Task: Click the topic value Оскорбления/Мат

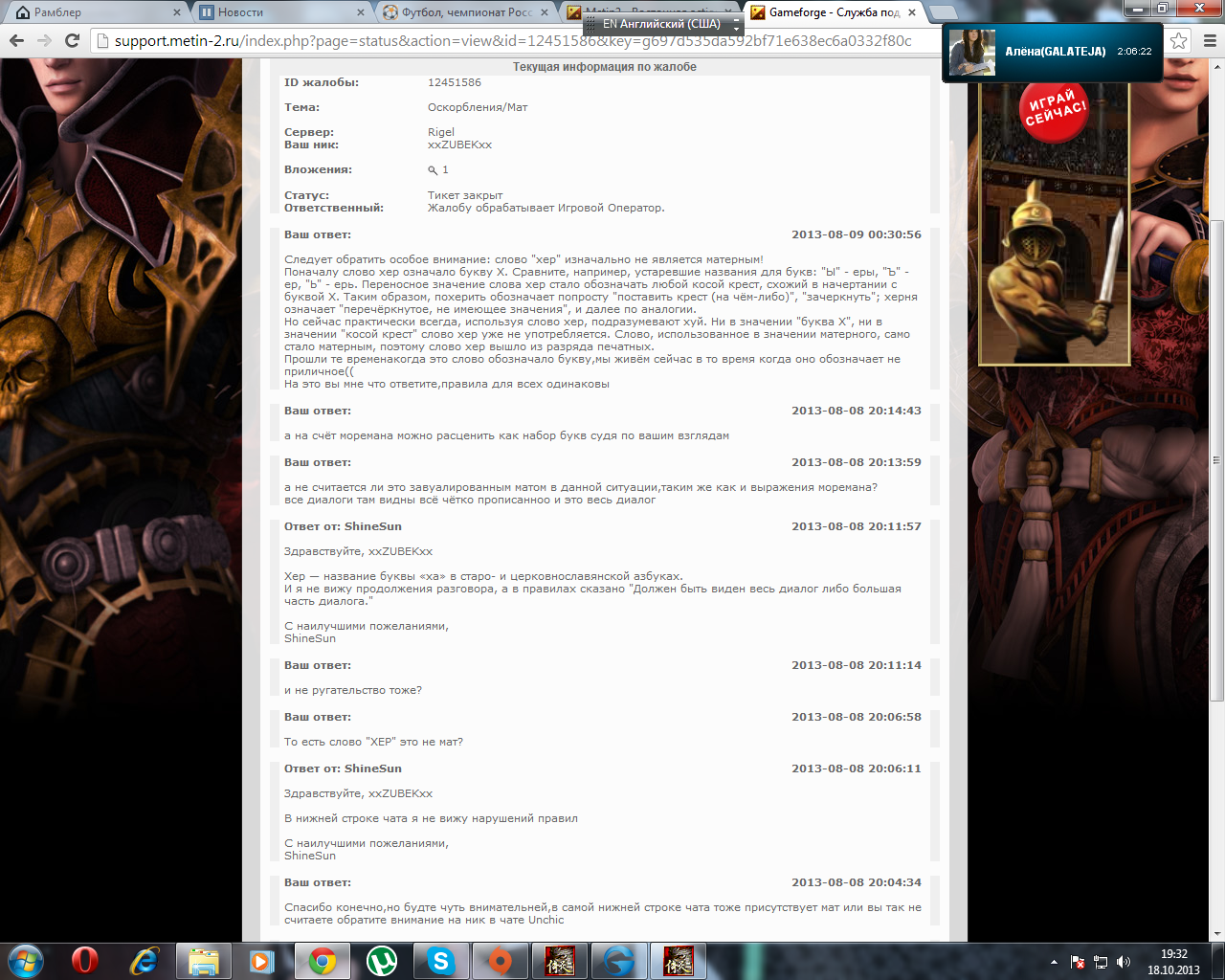Action: pos(478,107)
